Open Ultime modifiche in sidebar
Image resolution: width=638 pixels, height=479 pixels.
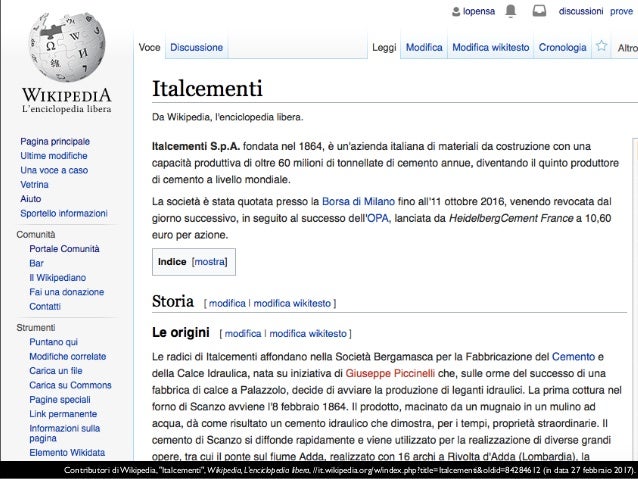[x=54, y=156]
